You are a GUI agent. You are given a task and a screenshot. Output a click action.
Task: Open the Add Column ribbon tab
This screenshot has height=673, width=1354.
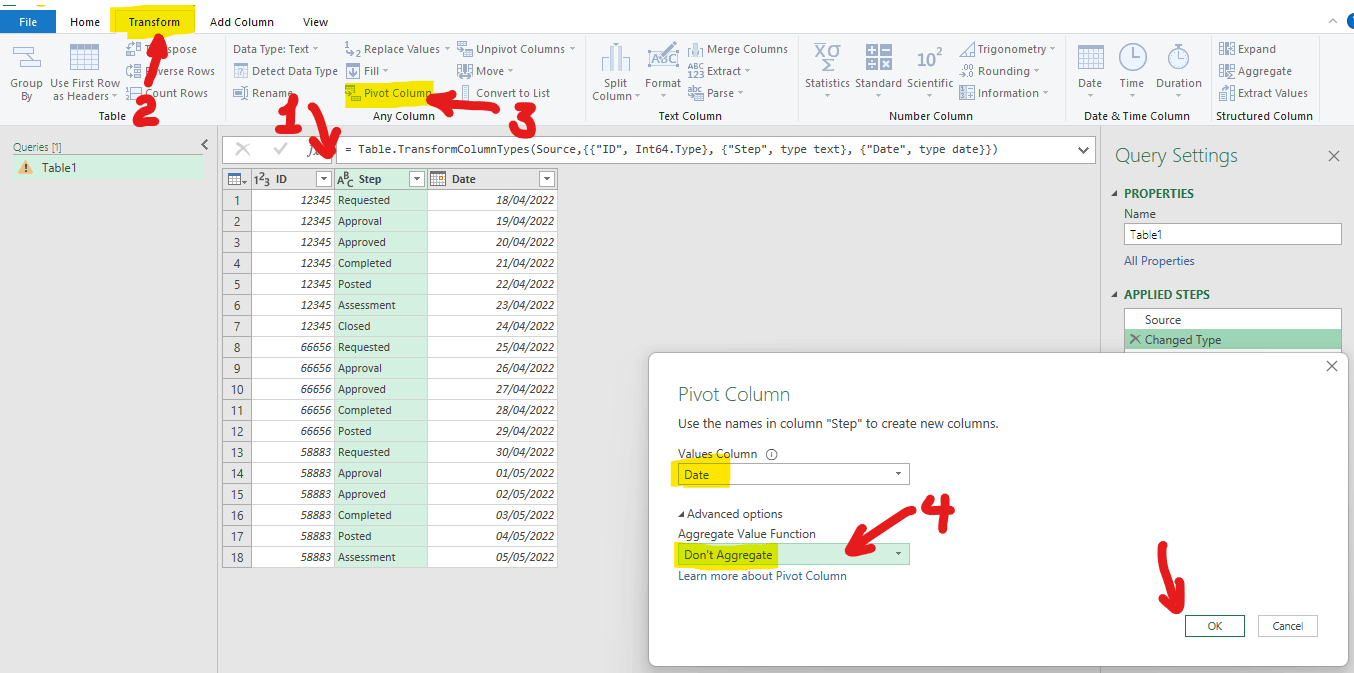242,22
